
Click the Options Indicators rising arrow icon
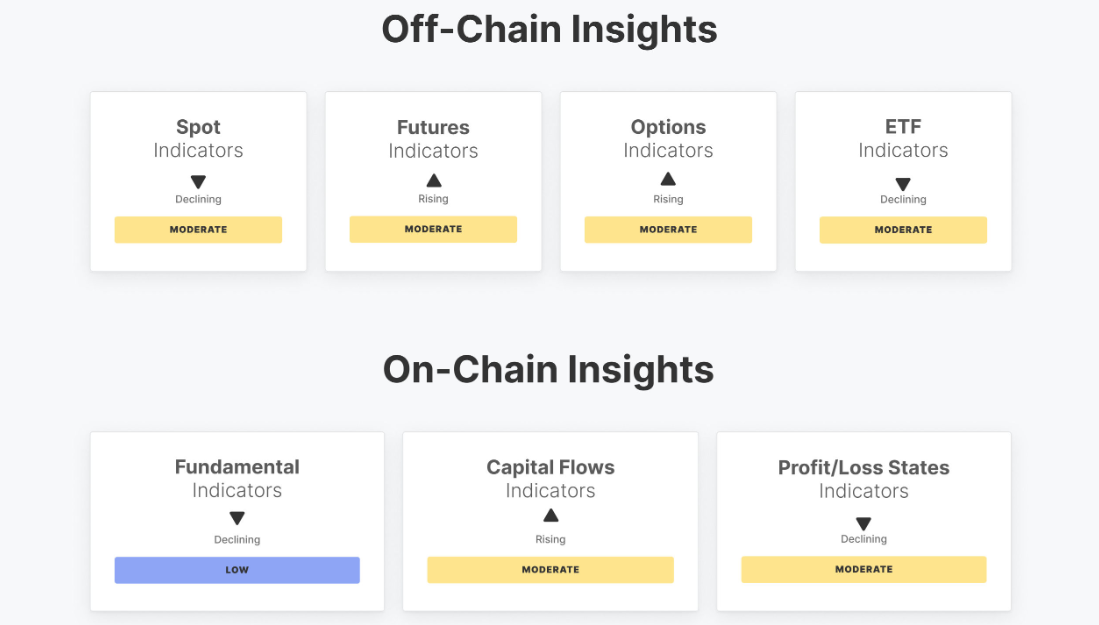[x=668, y=179]
